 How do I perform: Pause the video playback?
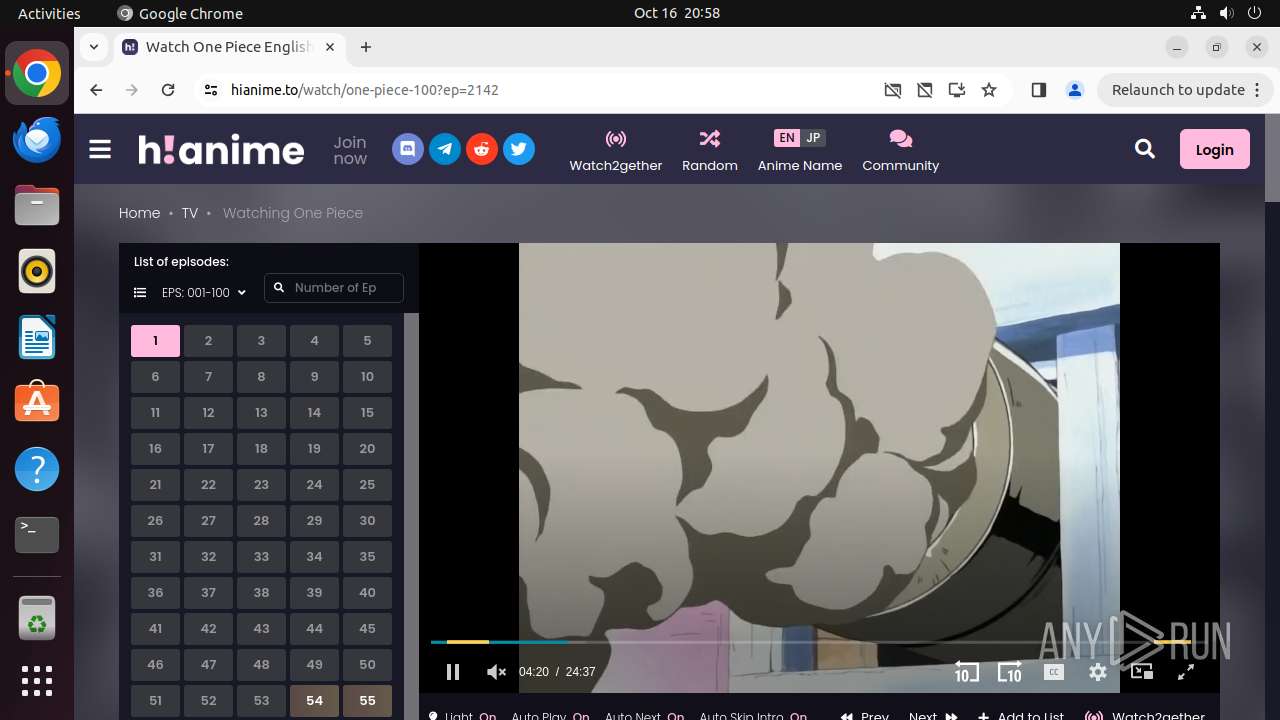[453, 672]
